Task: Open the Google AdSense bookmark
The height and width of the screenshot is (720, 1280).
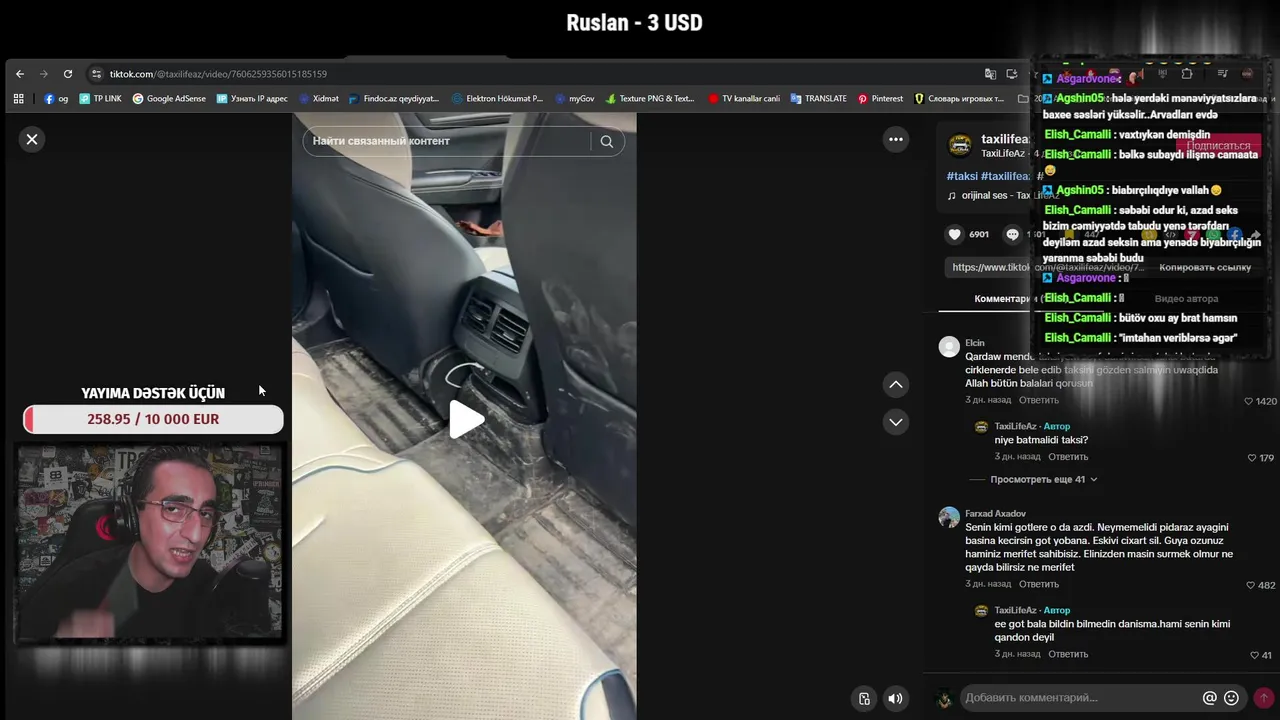Action: [x=169, y=99]
